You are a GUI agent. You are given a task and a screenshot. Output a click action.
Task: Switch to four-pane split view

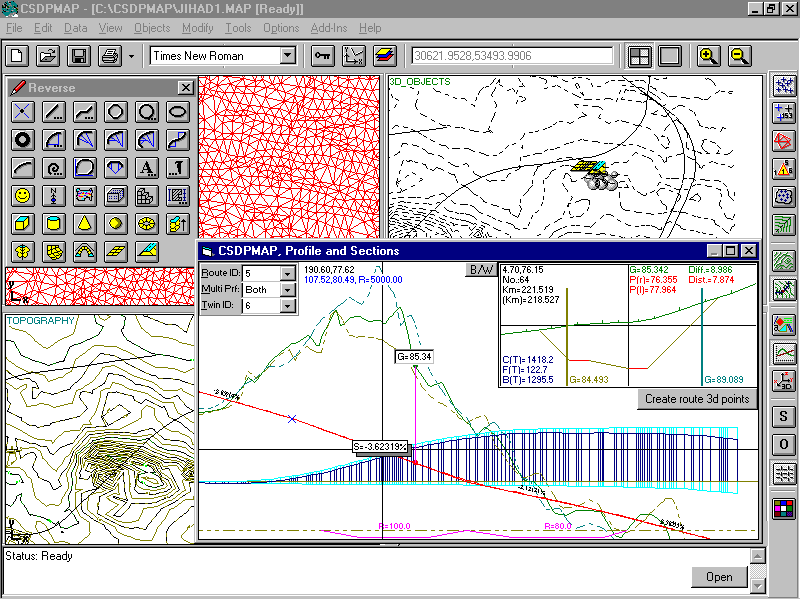639,56
